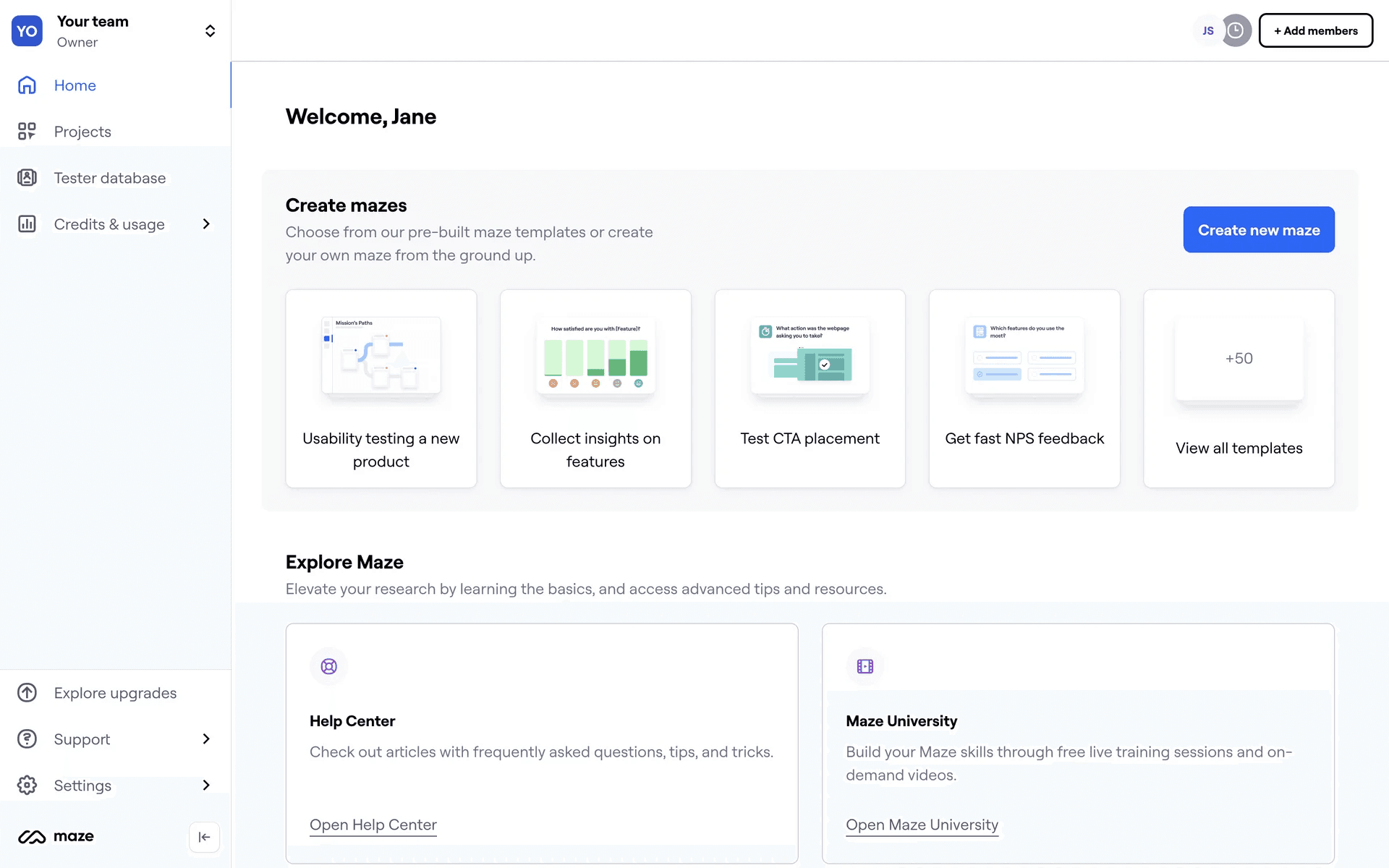Expand Credits & usage chevron
This screenshot has width=1389, height=868.
(x=206, y=224)
